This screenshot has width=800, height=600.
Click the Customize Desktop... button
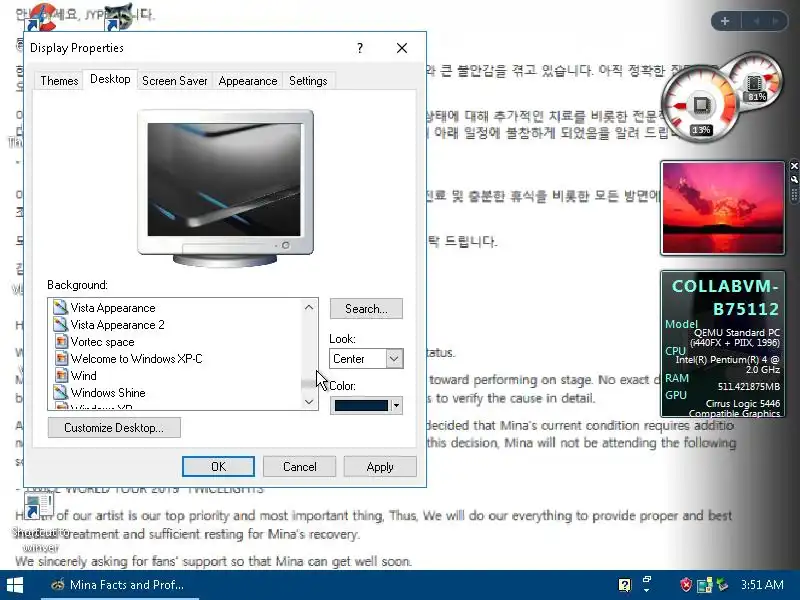[x=114, y=428]
